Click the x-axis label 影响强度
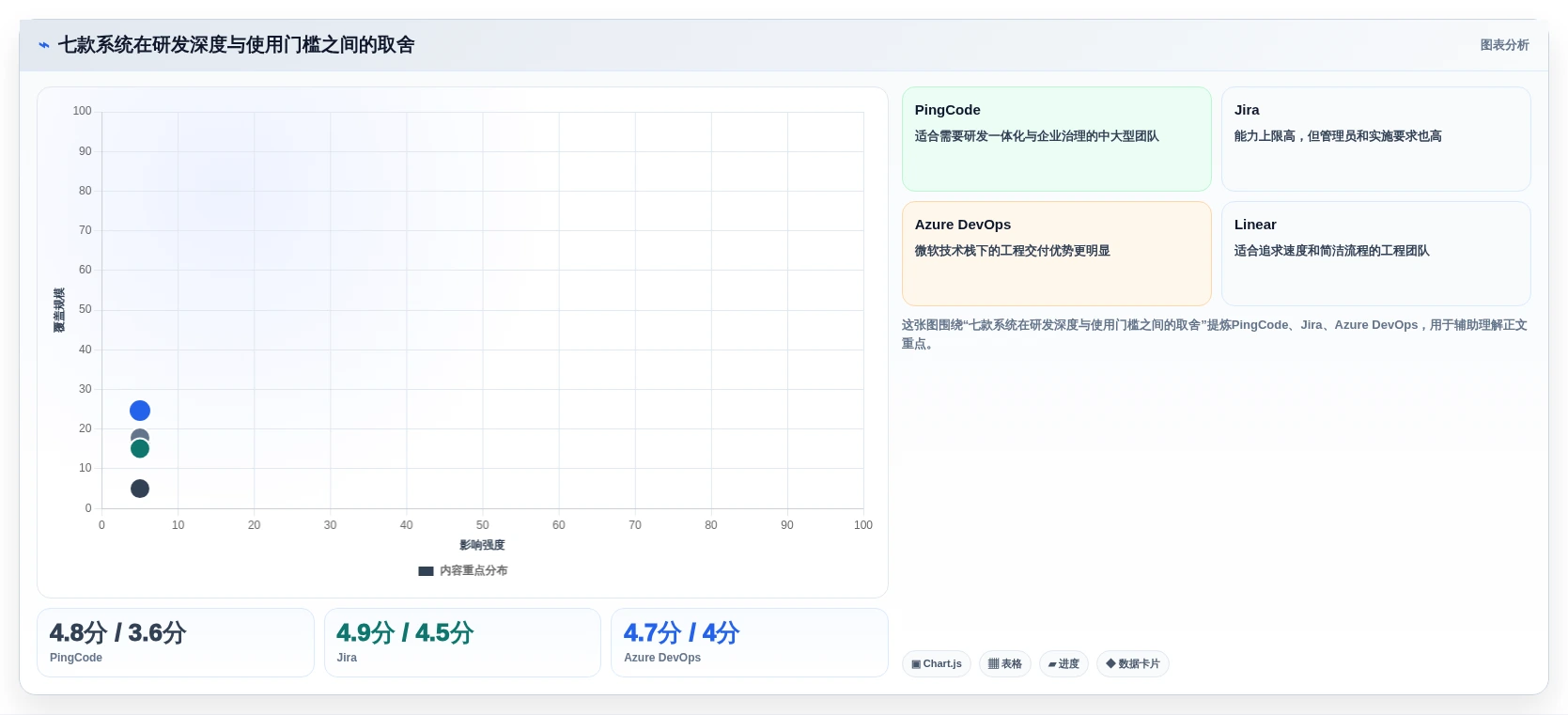 pos(482,545)
